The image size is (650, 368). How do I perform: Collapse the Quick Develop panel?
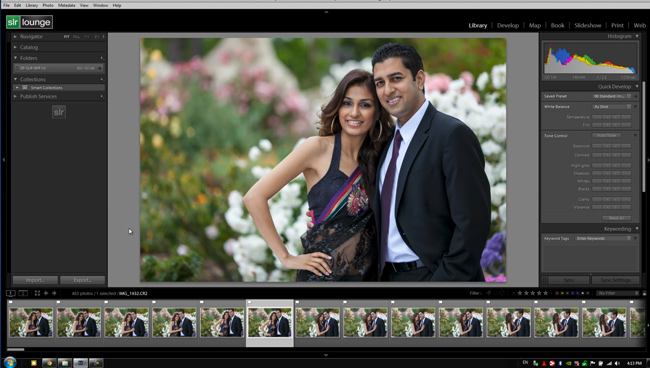click(637, 87)
